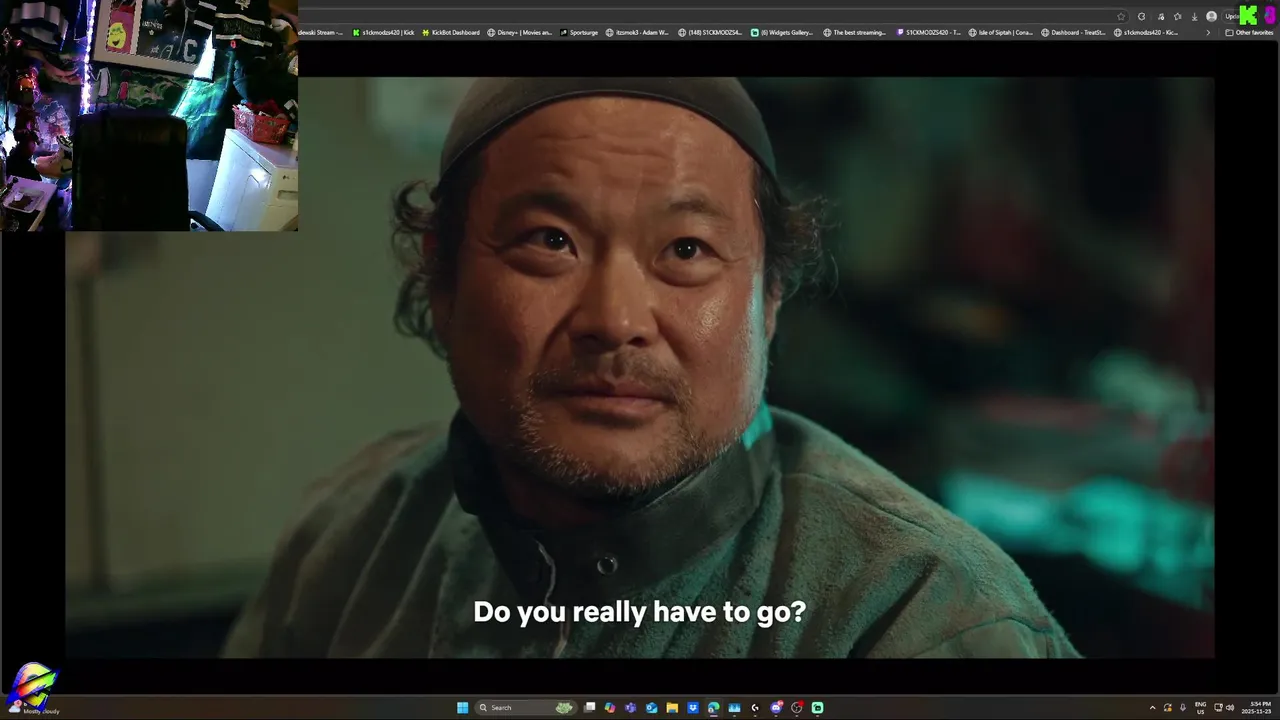This screenshot has width=1280, height=720.
Task: Open the browser downloads icon
Action: click(1194, 16)
